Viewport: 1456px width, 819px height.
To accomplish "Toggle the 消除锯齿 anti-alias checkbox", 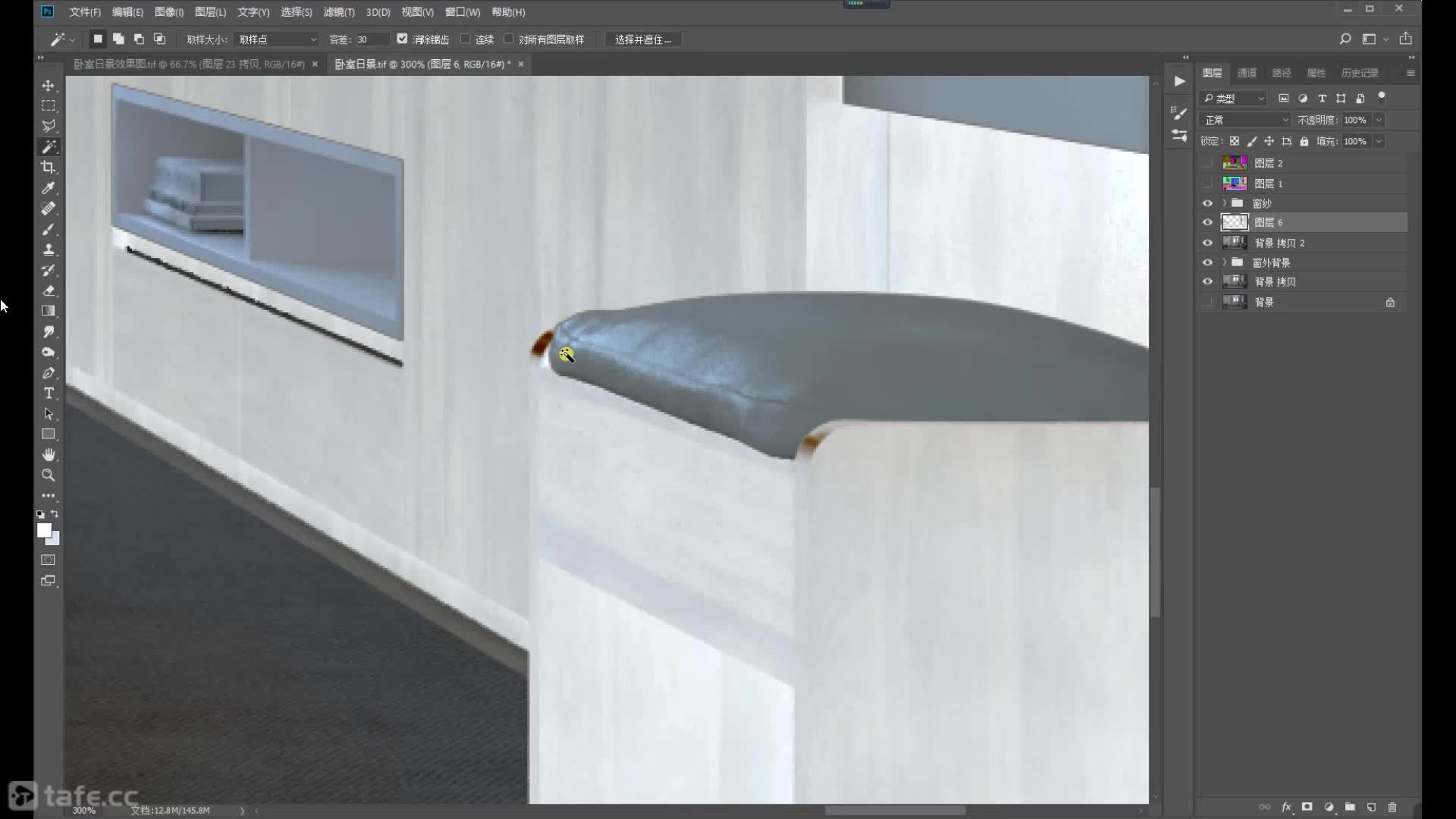I will (x=402, y=39).
